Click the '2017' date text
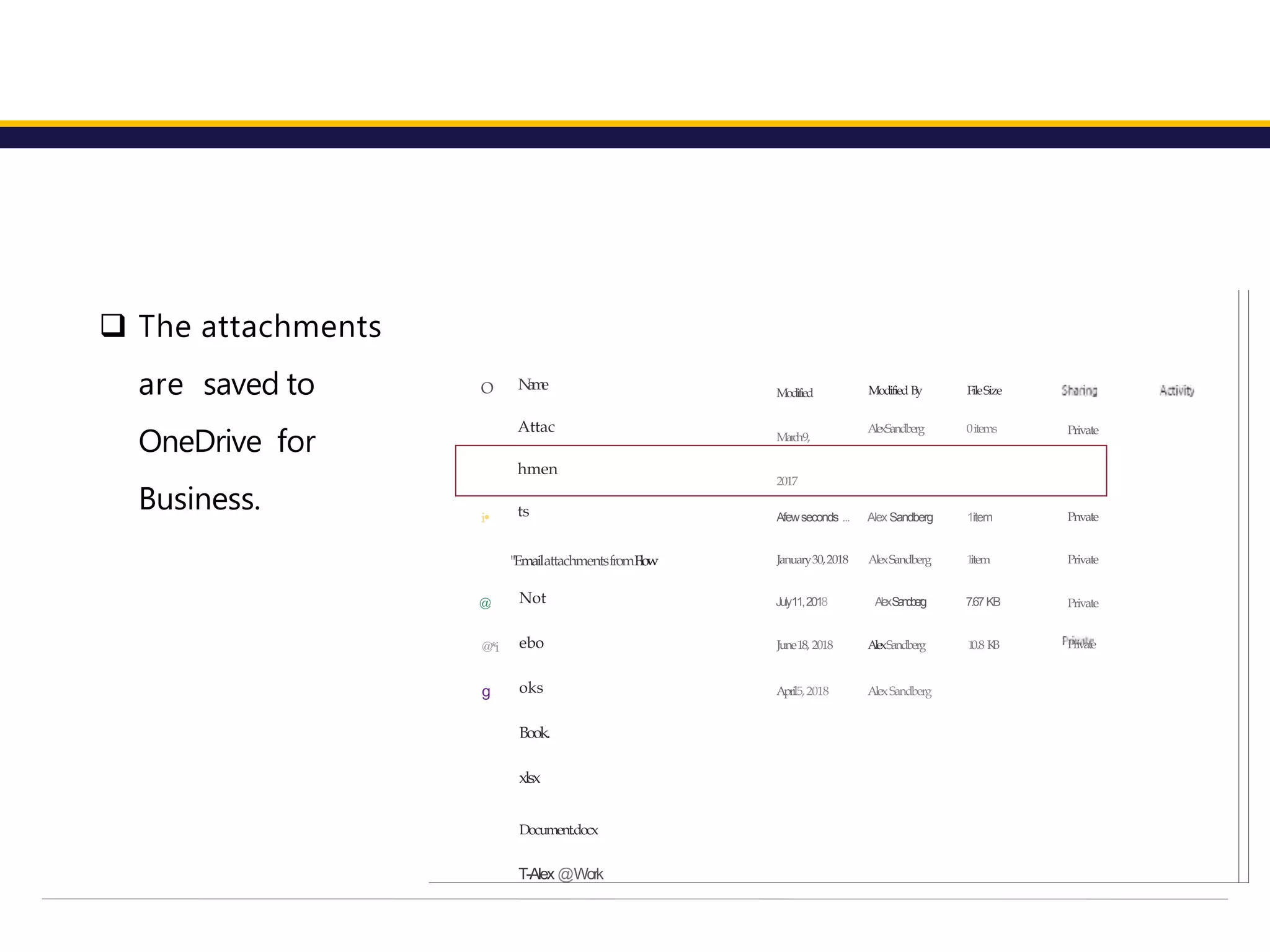 click(x=787, y=482)
